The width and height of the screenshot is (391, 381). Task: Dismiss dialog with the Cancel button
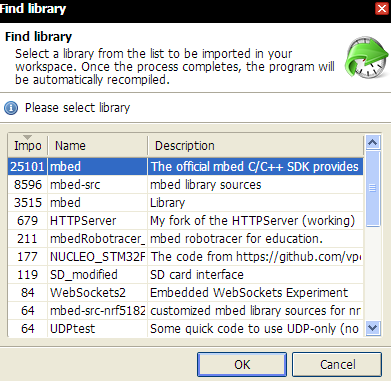coord(337,364)
